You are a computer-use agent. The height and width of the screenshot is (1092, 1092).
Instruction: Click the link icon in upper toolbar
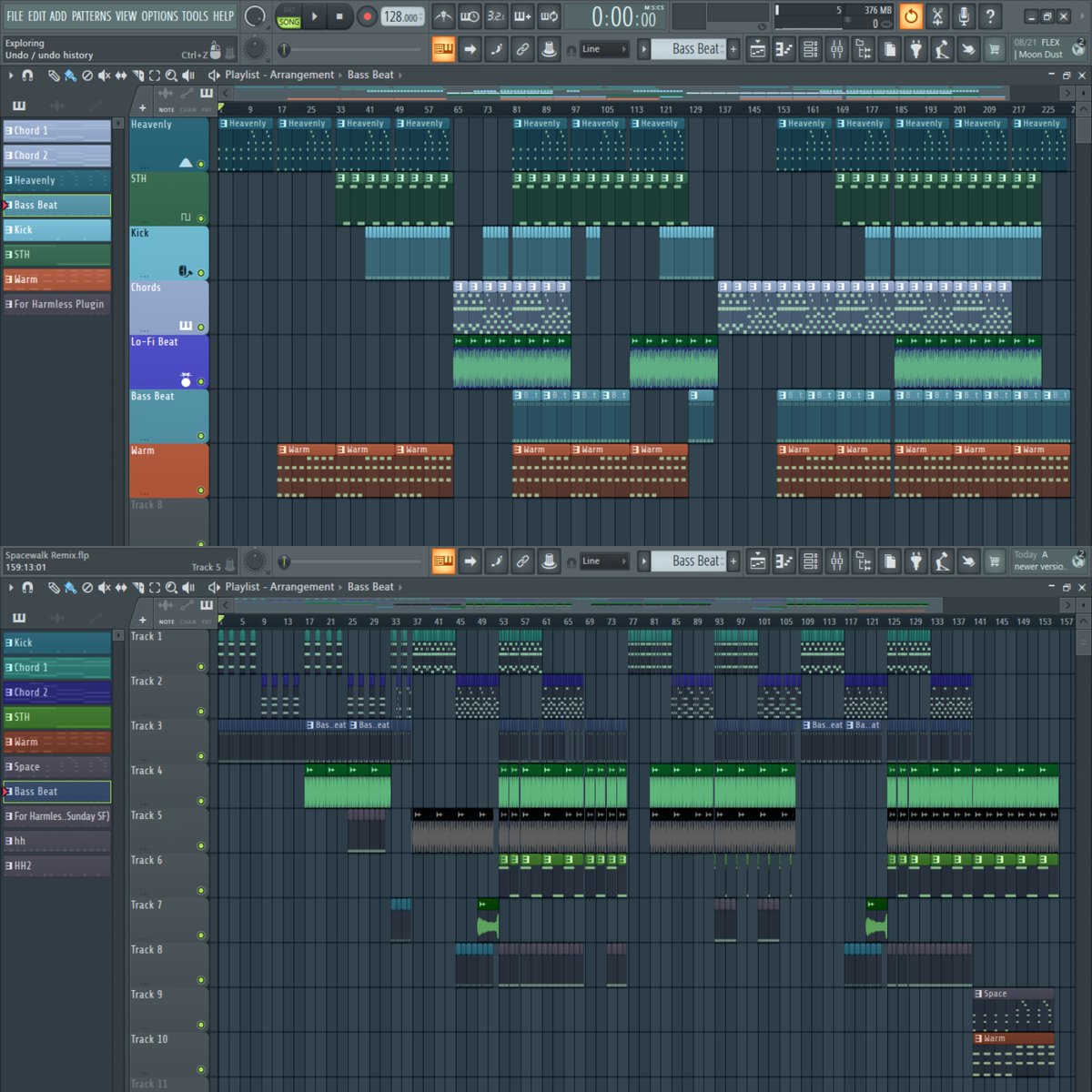click(x=522, y=49)
